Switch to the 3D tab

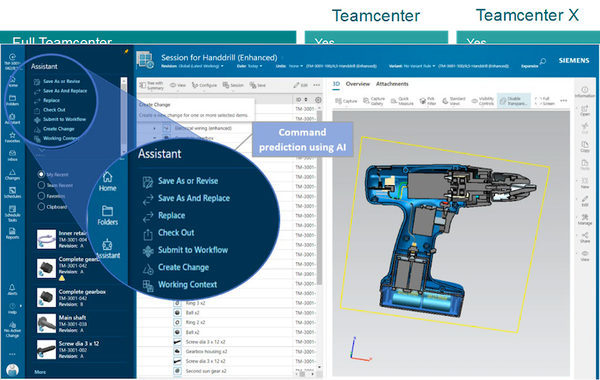tap(336, 84)
